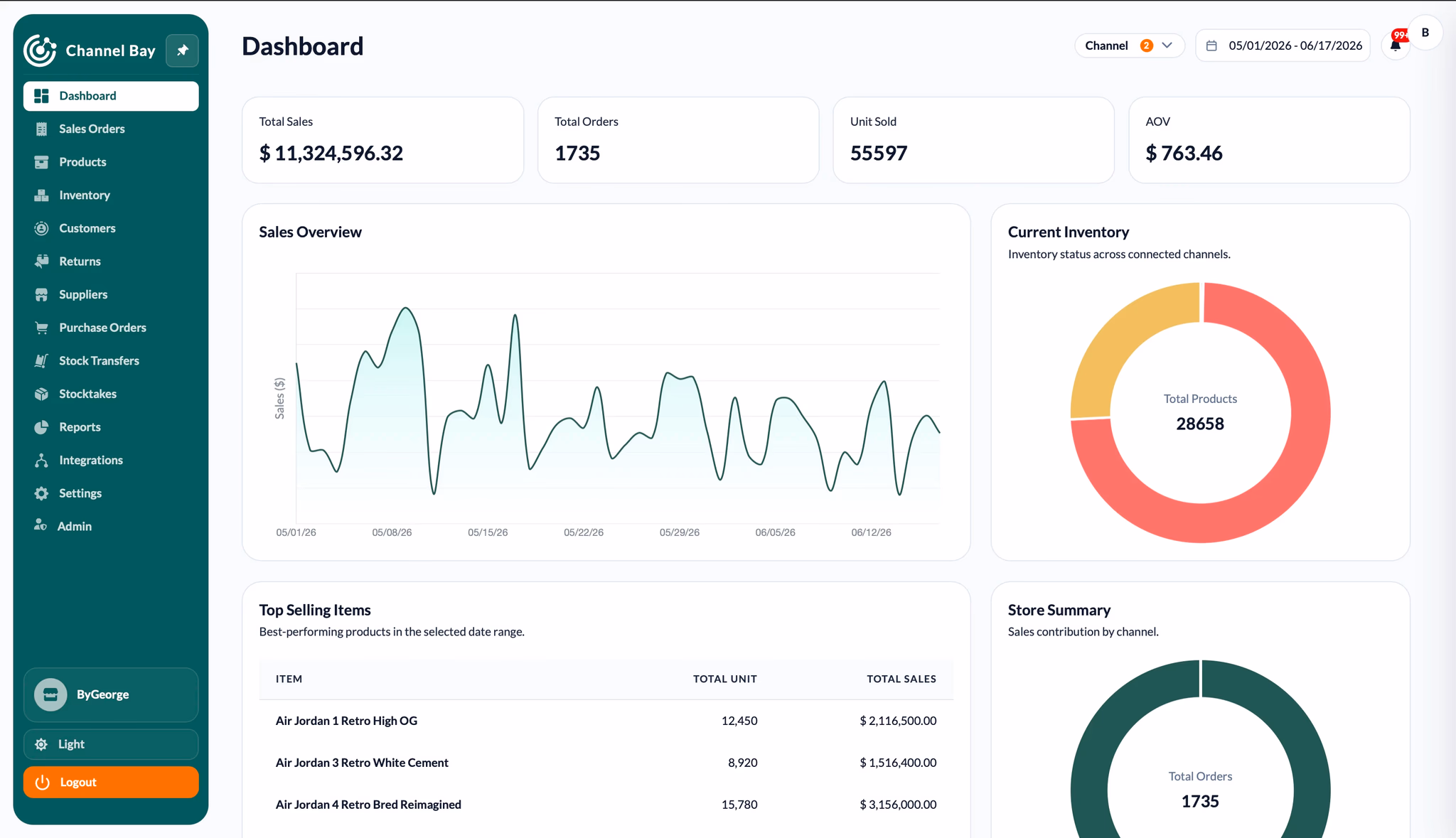Image resolution: width=1456 pixels, height=838 pixels.
Task: Select Air Jordan 3 Retro White Cement row
Action: click(606, 763)
